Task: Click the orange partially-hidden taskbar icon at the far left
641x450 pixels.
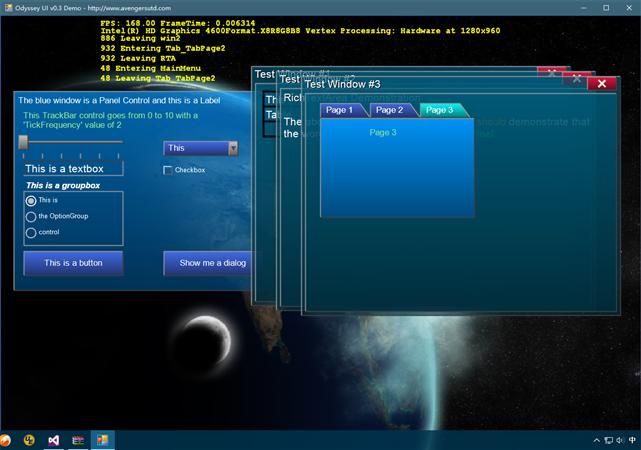Action: pos(5,440)
